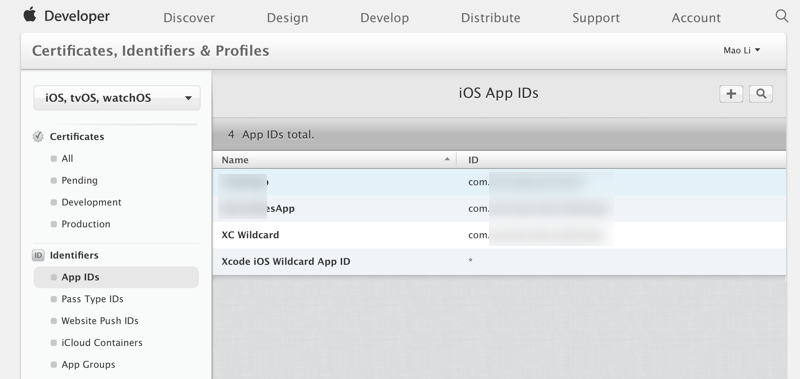
Task: Select the All certificates item
Action: (67, 159)
